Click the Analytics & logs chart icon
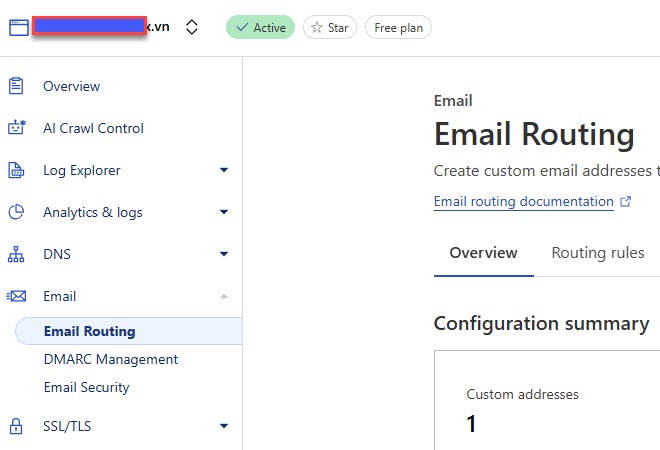660x450 pixels. pos(16,212)
